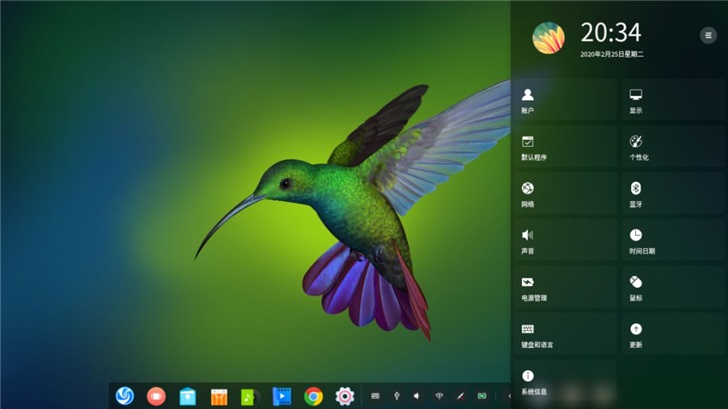
Task: Open the 时间日期 time and date tile
Action: (673, 240)
